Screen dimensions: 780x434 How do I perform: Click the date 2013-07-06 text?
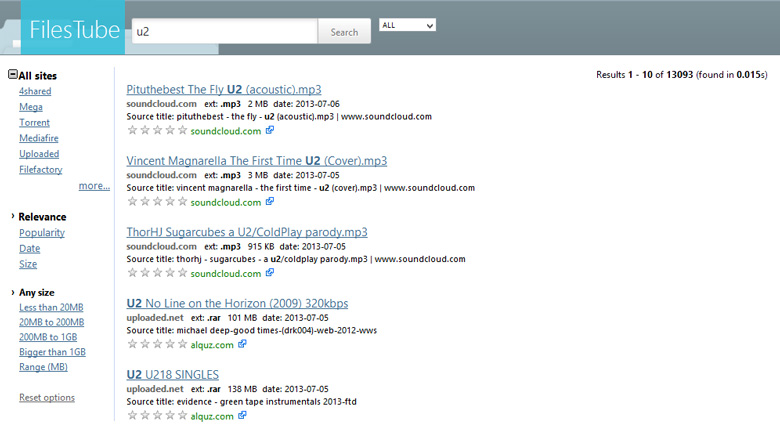click(x=317, y=104)
